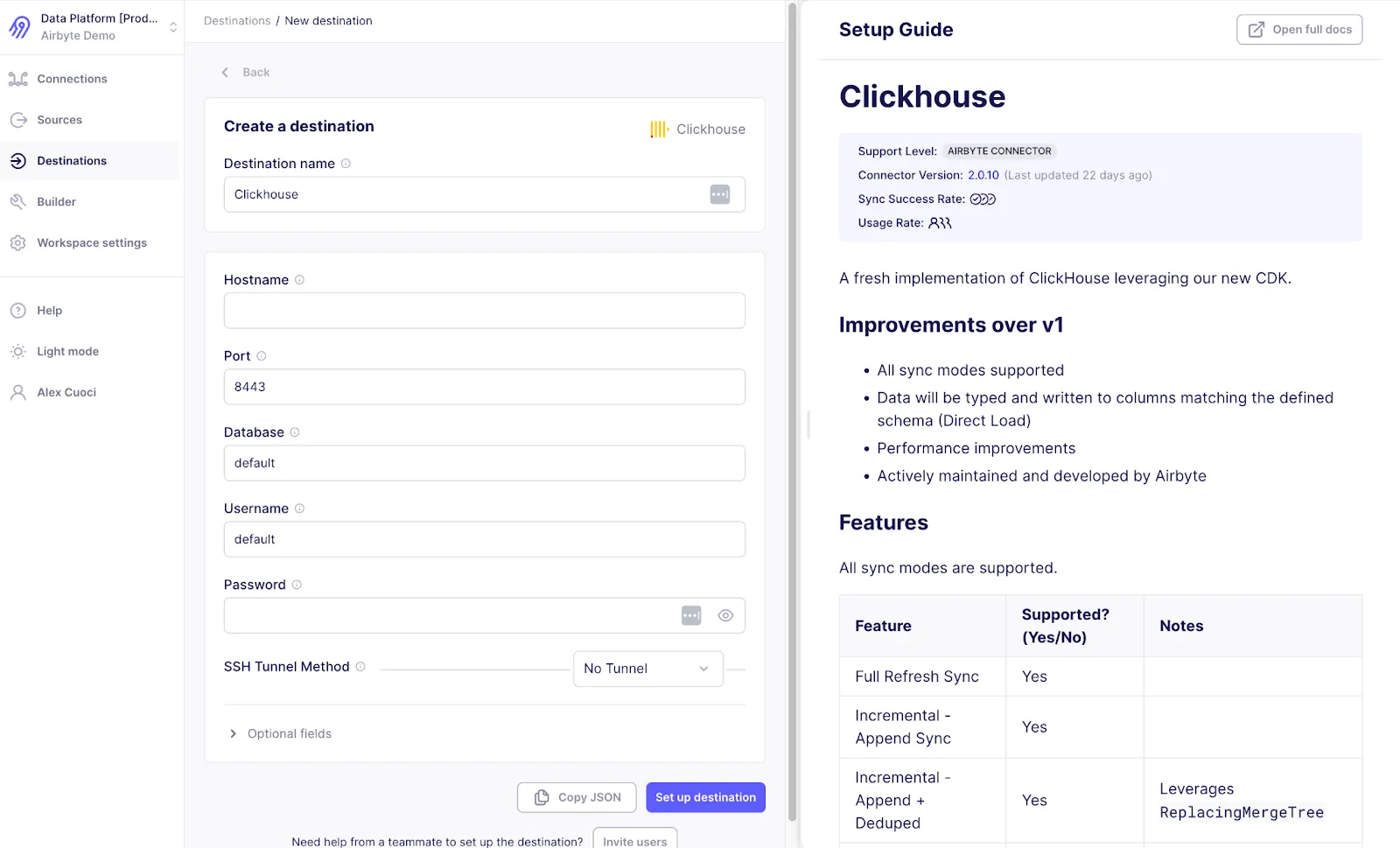This screenshot has height=848, width=1400.
Task: Click the Port field showing 8443
Action: coord(484,387)
